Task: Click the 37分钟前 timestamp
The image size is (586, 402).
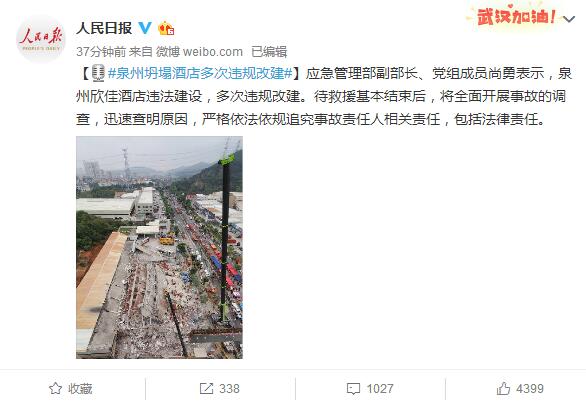Action: pos(101,52)
